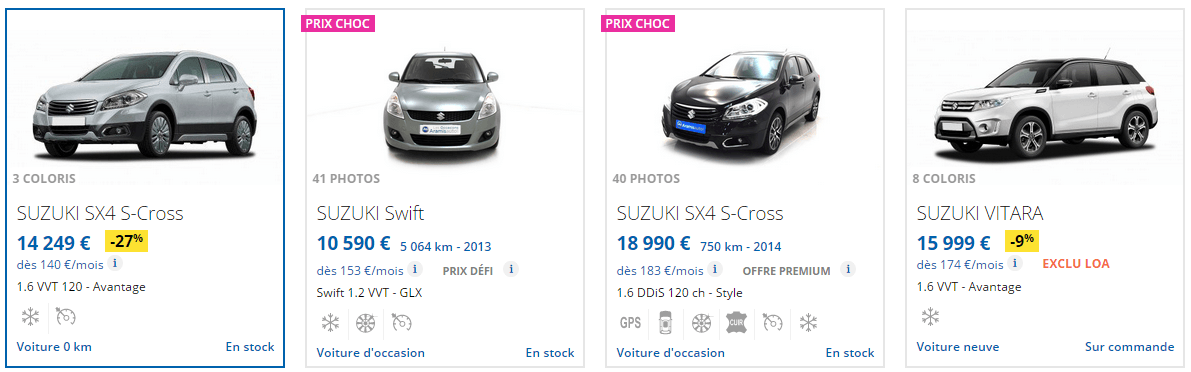
Task: Click the info icon beside OFFRE PREMIUM
Action: 848,270
